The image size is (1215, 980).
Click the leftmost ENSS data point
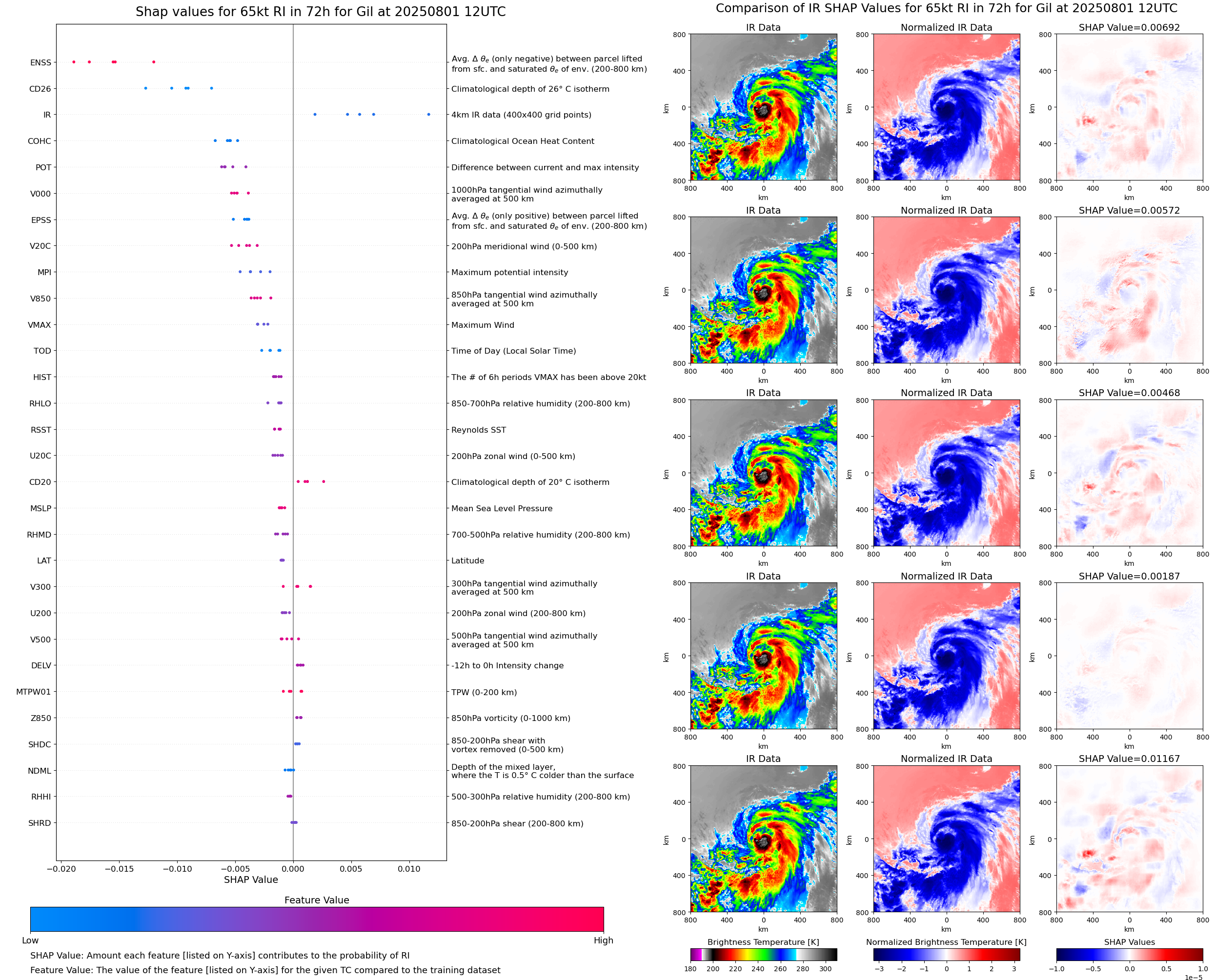click(74, 62)
